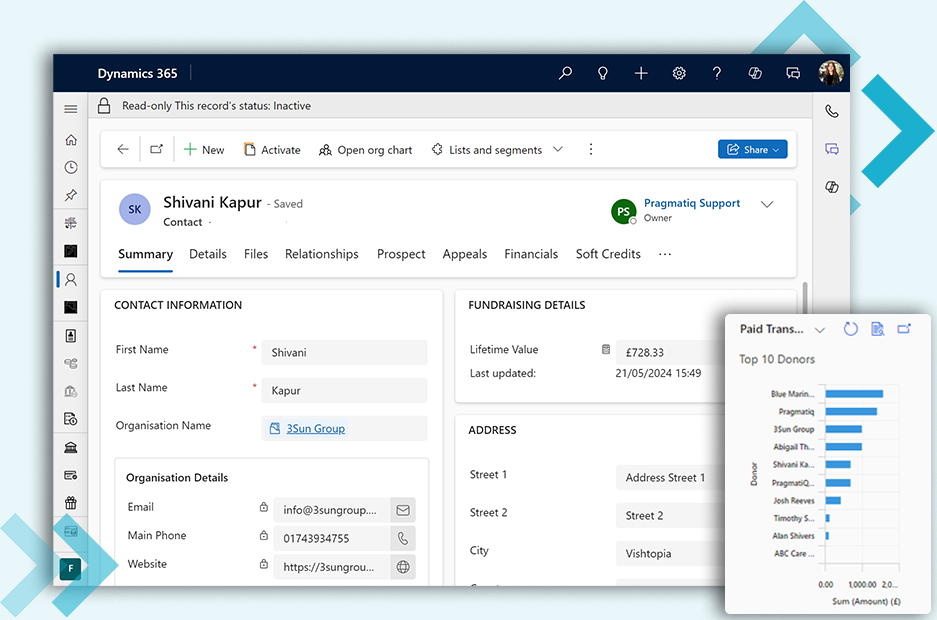
Task: Click the Blue Marine bar in chart
Action: point(853,394)
